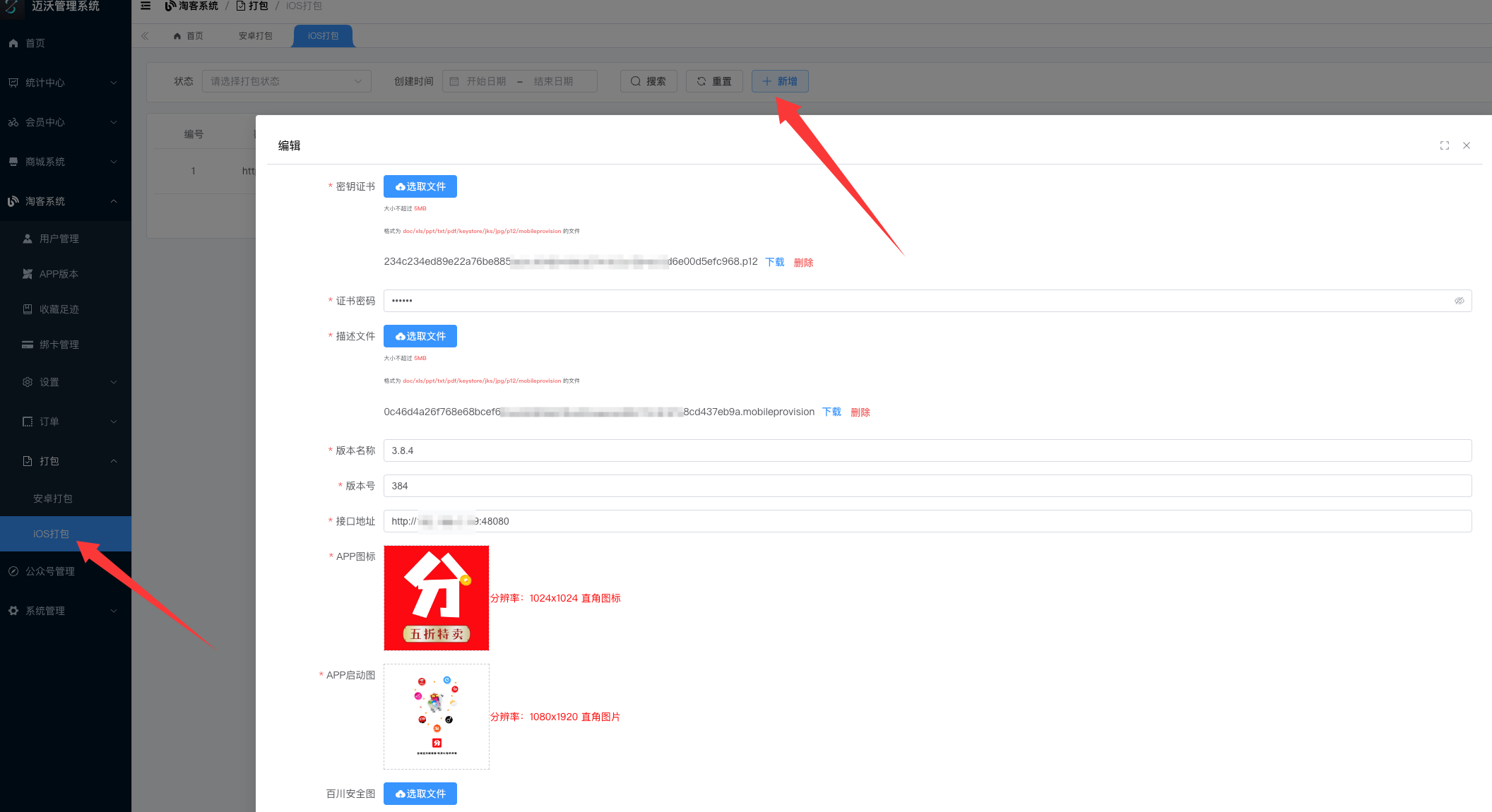This screenshot has width=1492, height=812.
Task: Toggle password visibility eye icon
Action: [1459, 301]
